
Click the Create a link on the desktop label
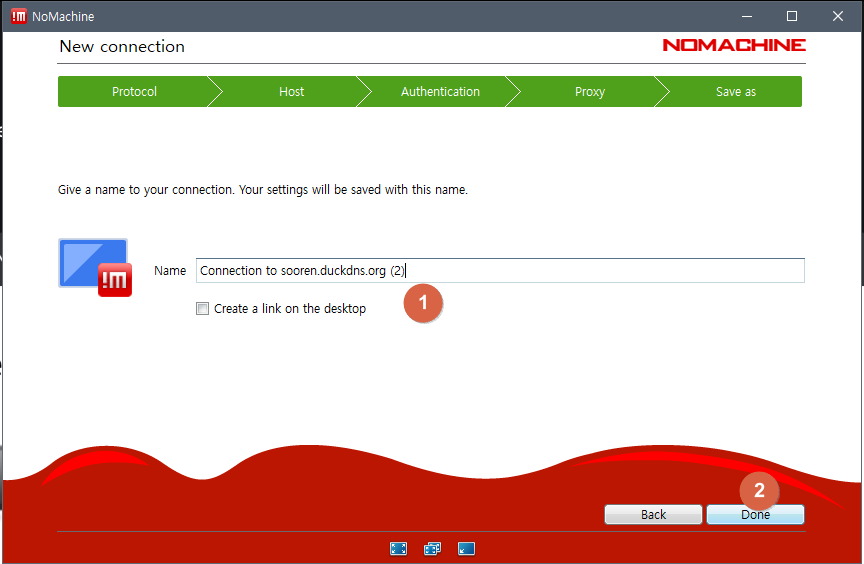(x=290, y=308)
